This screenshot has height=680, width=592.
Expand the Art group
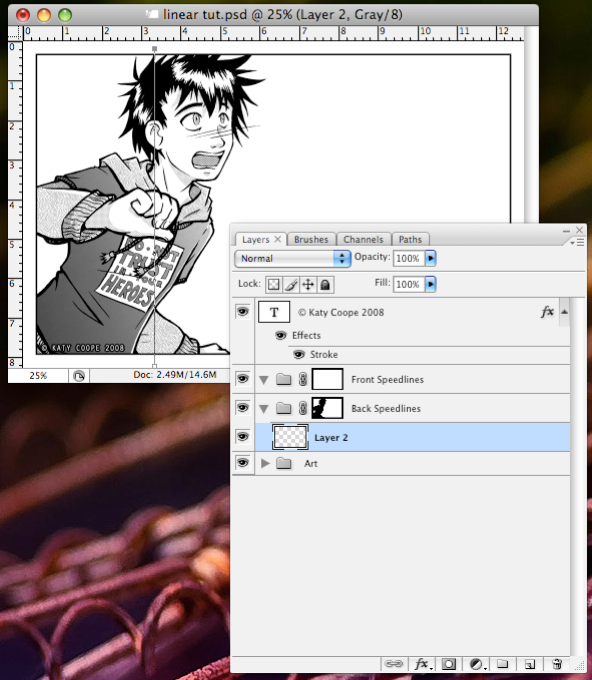[265, 463]
